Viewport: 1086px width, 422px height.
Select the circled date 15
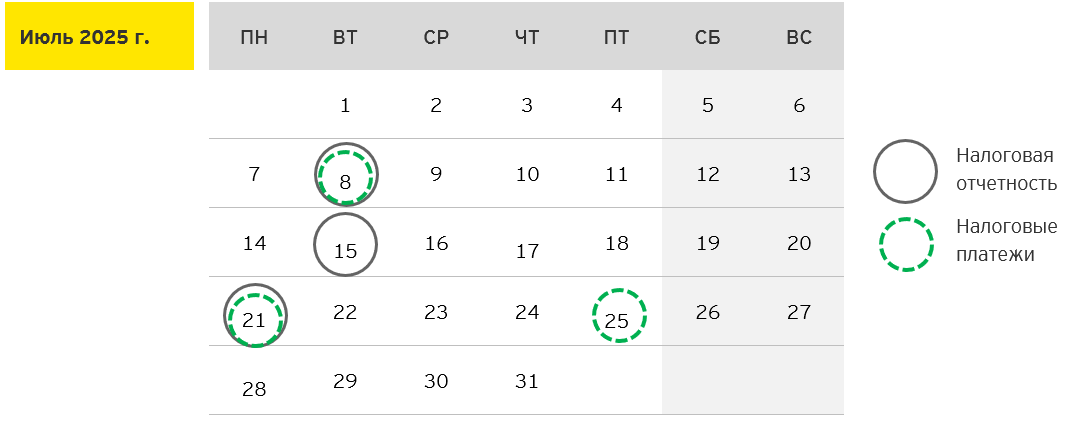tap(345, 244)
